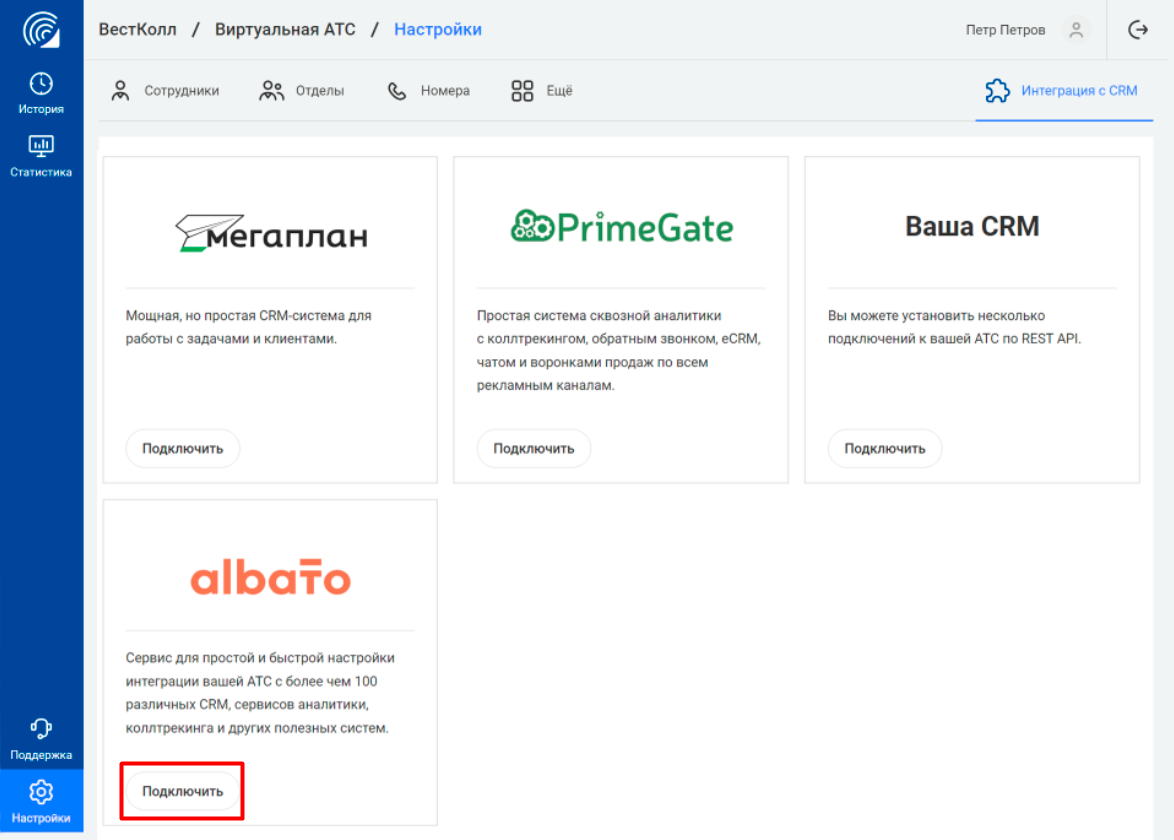Go to Виртуальная АТС breadcrumb

click(x=285, y=30)
